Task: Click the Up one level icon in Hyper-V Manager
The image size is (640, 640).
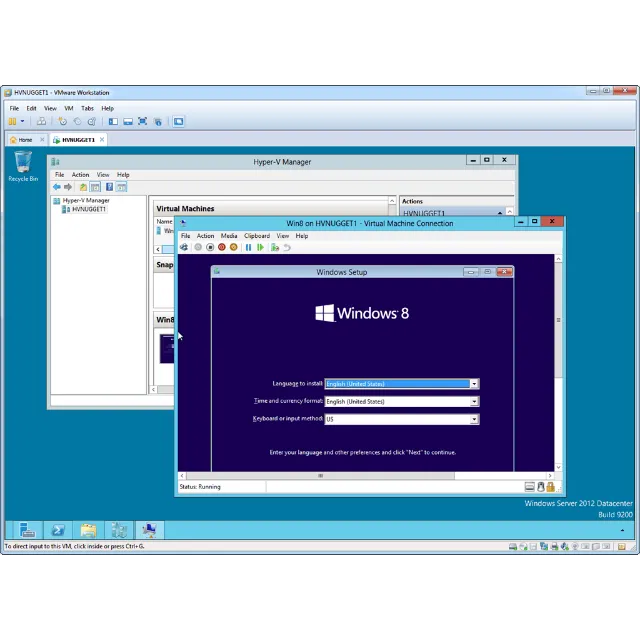Action: click(83, 187)
